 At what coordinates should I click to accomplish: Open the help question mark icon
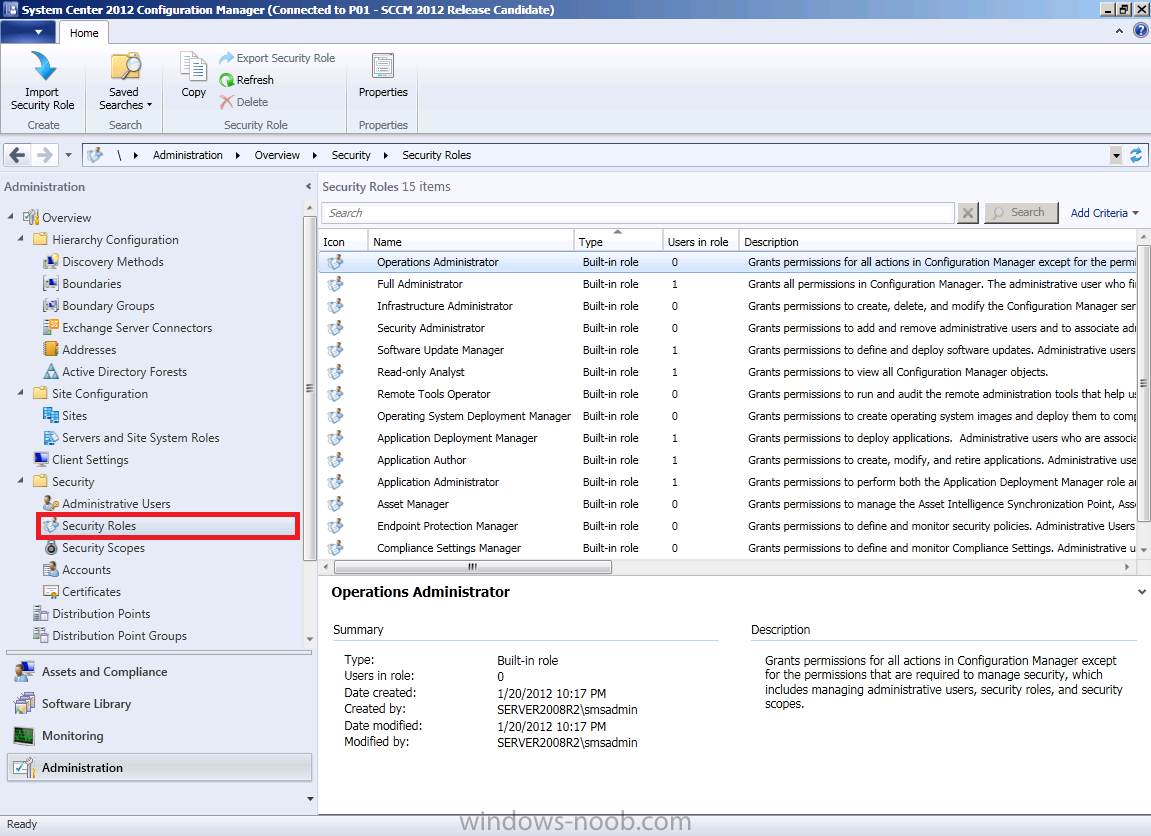coord(1140,31)
